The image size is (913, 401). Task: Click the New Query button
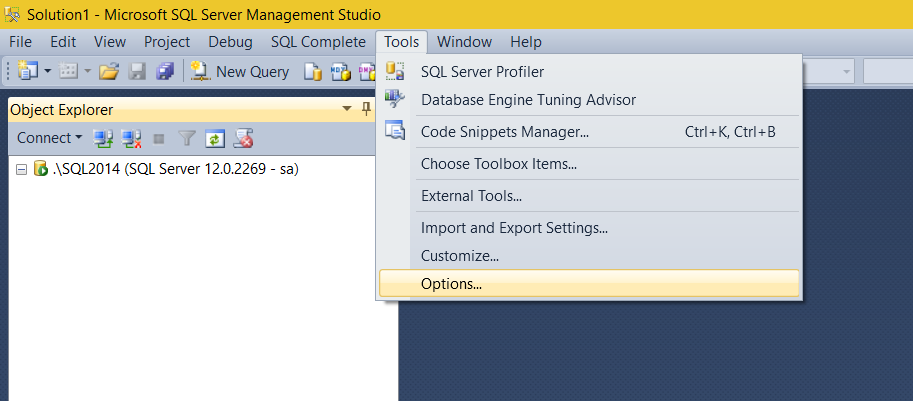coord(240,72)
